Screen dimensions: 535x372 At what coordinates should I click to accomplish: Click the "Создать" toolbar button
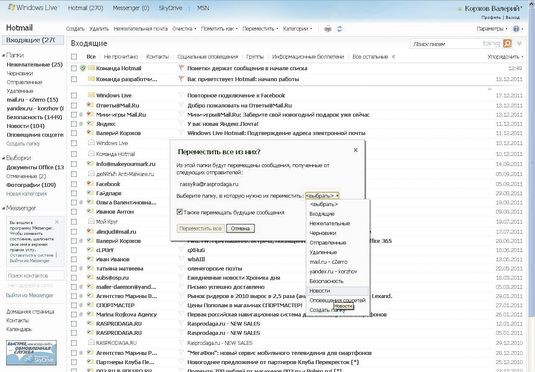(75, 29)
